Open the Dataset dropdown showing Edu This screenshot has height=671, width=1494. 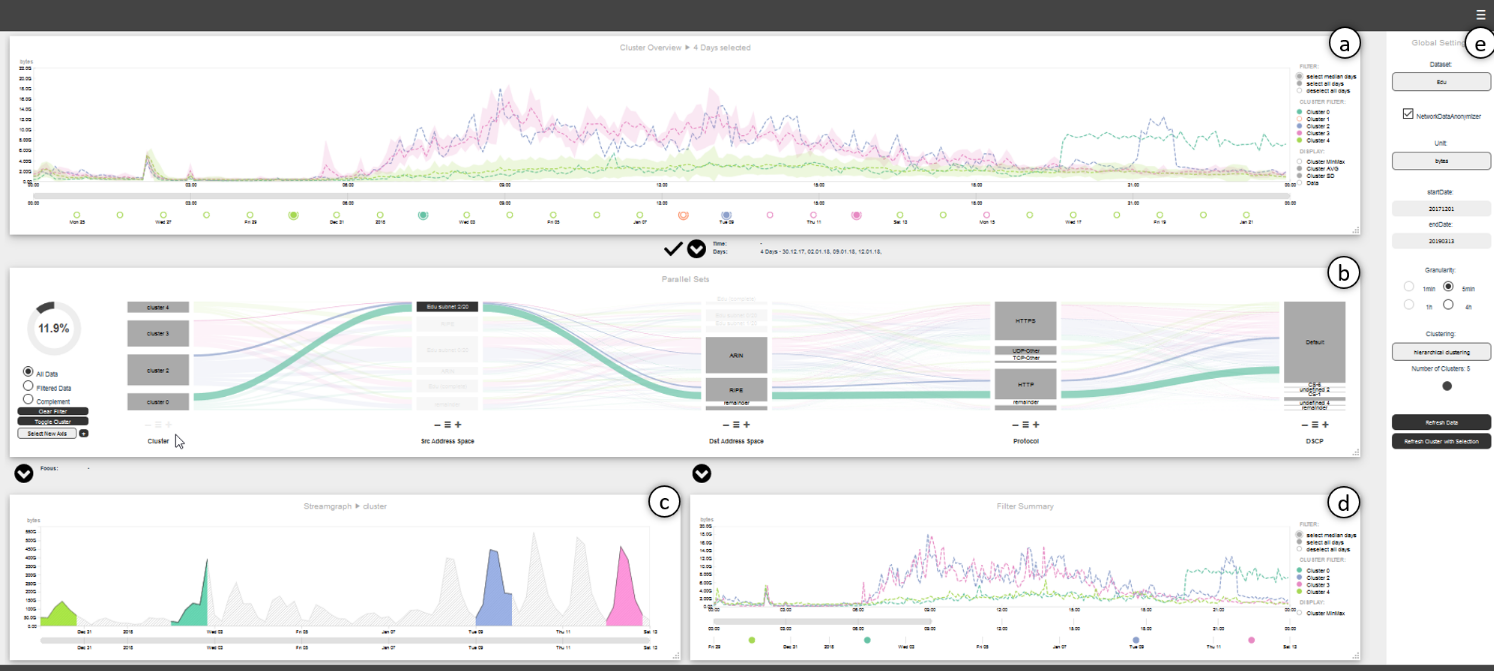pyautogui.click(x=1441, y=81)
